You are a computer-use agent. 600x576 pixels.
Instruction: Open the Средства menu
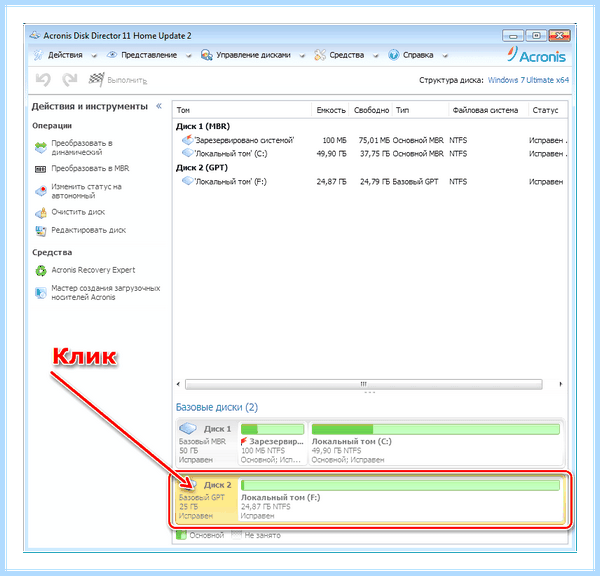[x=347, y=55]
